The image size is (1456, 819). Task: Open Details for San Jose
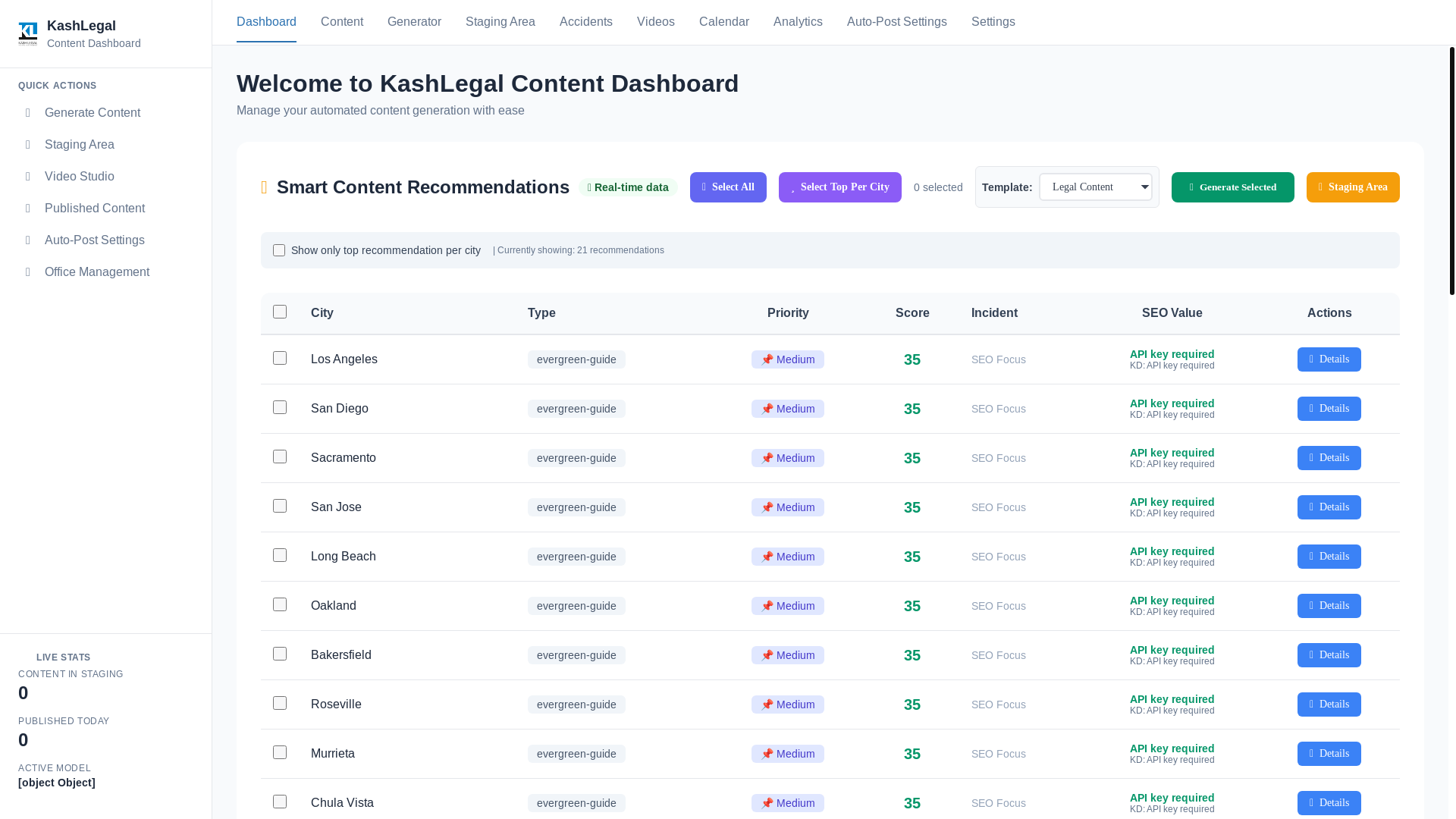click(1329, 507)
